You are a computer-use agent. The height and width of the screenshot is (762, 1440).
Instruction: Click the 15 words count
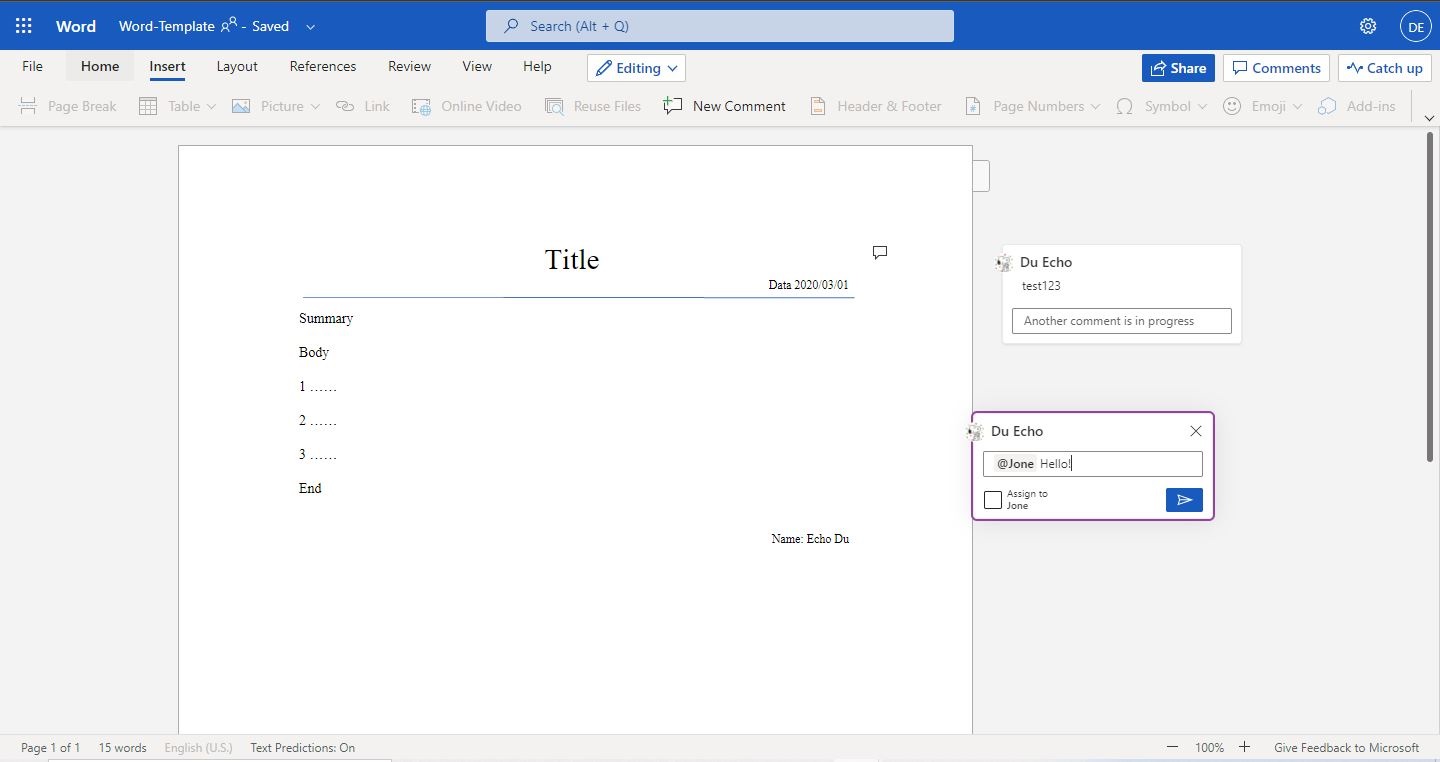coord(122,748)
